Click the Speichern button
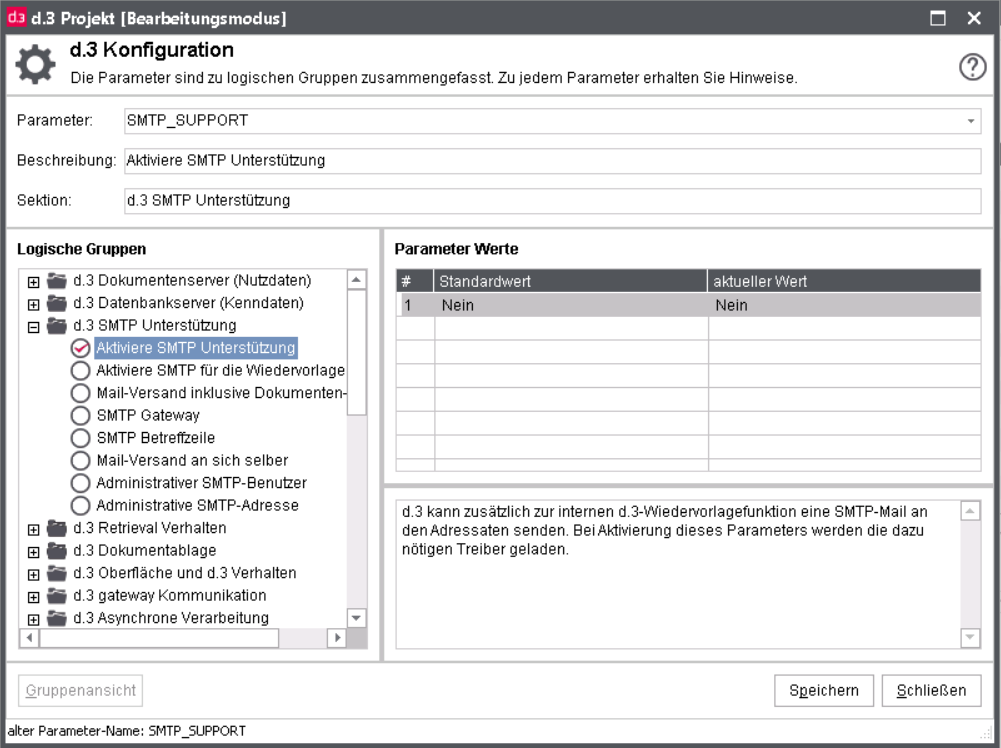The height and width of the screenshot is (748, 1001). (x=824, y=691)
